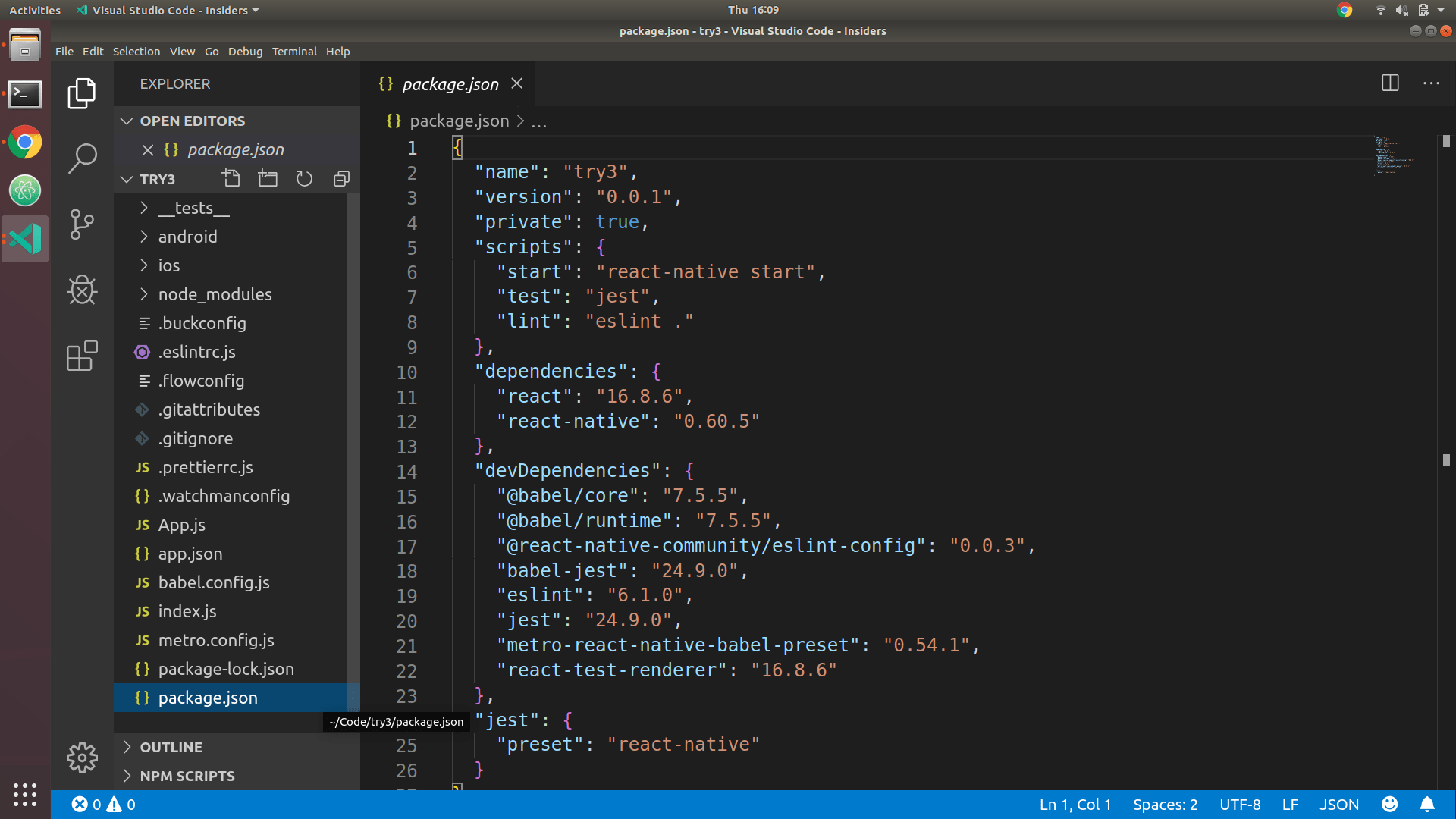This screenshot has height=819, width=1456.
Task: Open the Extensions view
Action: pos(82,355)
